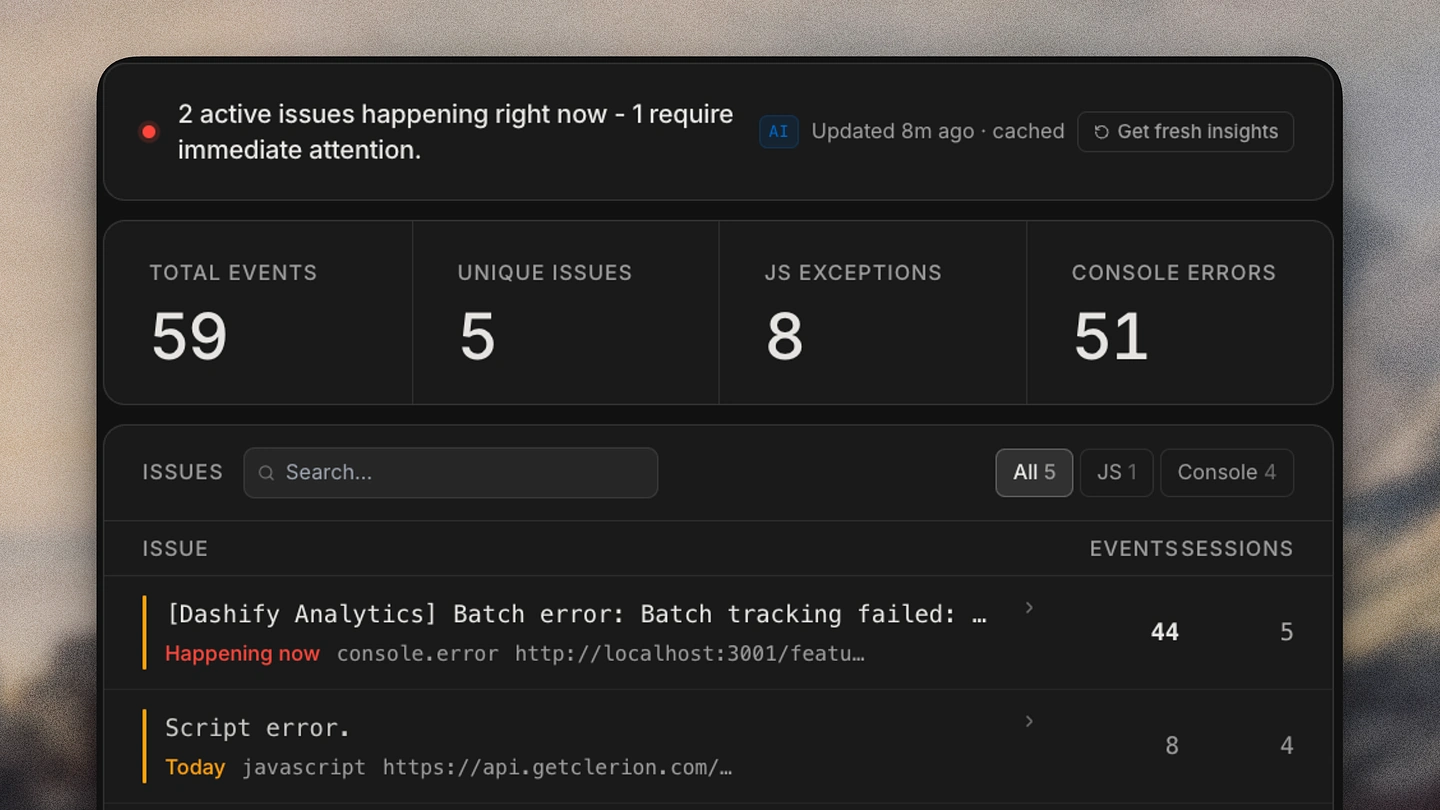Click events value 8 in Script error row
Viewport: 1440px width, 810px height.
coord(1172,746)
